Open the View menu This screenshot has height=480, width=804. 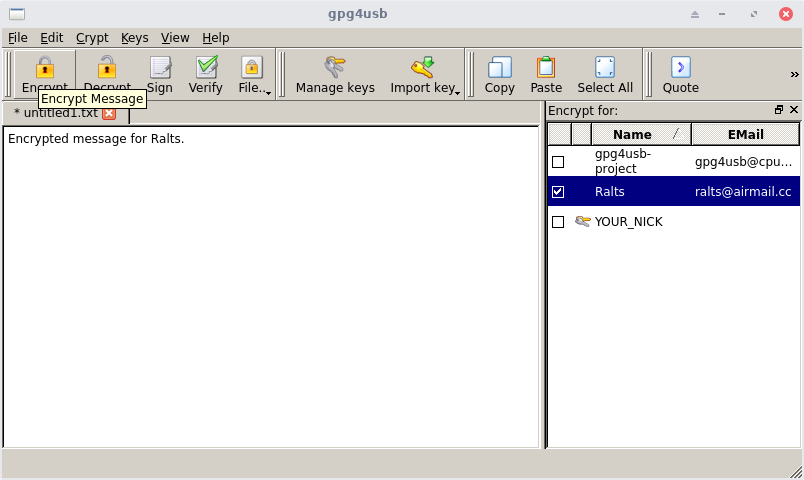tap(175, 38)
